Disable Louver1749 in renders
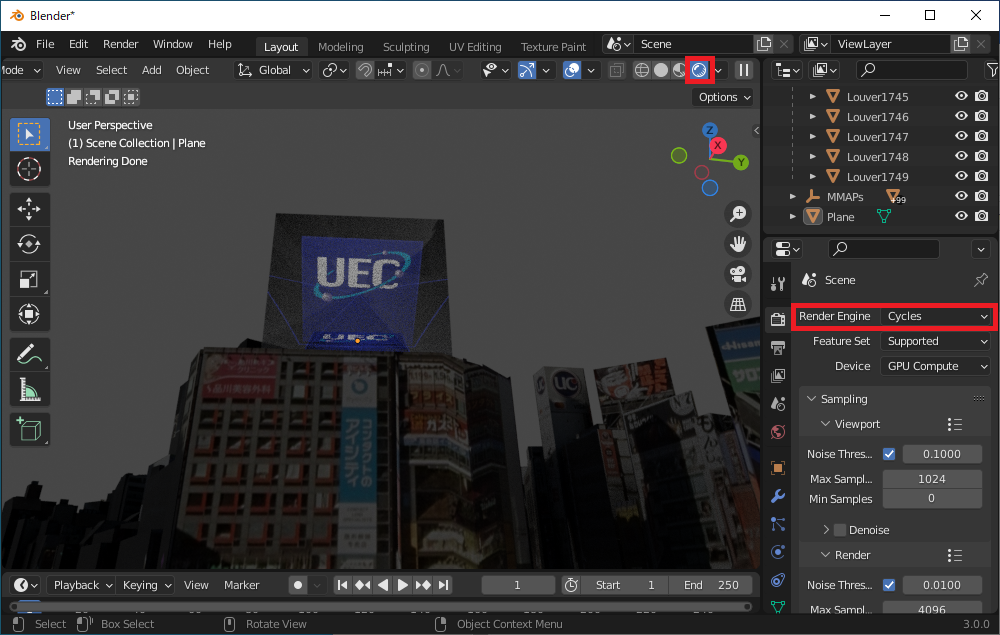 [982, 176]
